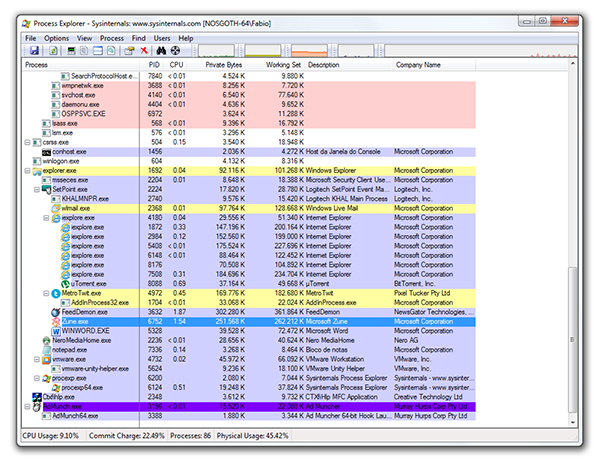Click the scrollbar up arrow
The image size is (600, 460).
572,64
